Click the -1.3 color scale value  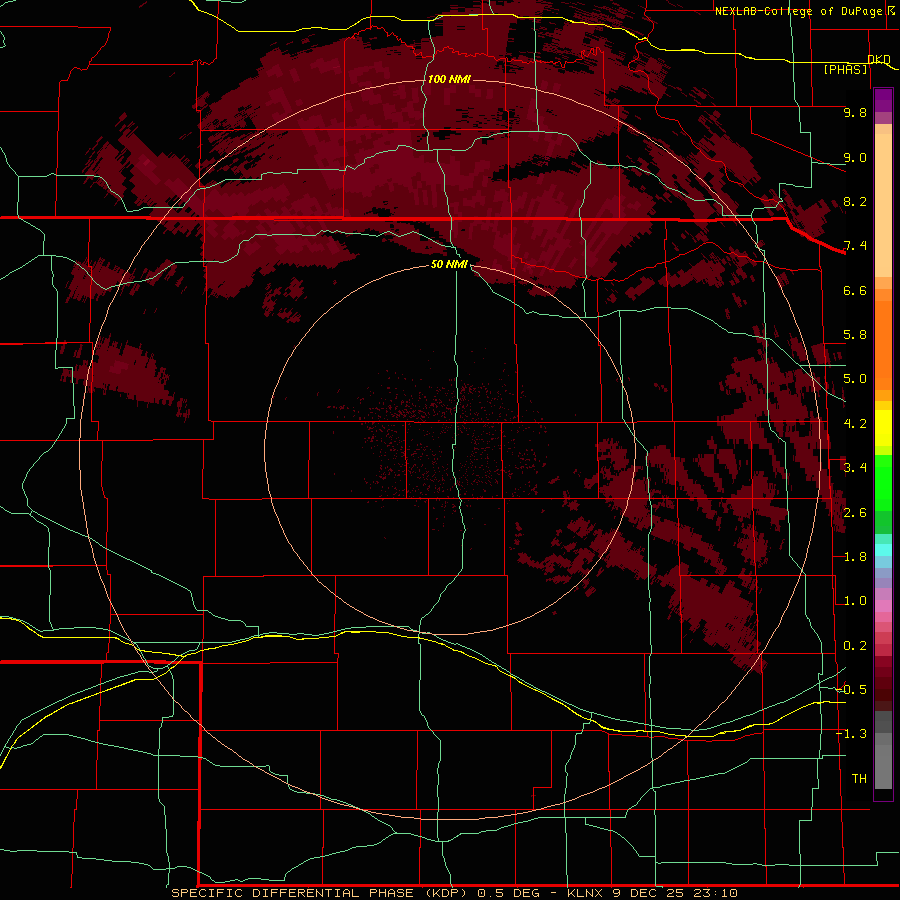coord(851,734)
